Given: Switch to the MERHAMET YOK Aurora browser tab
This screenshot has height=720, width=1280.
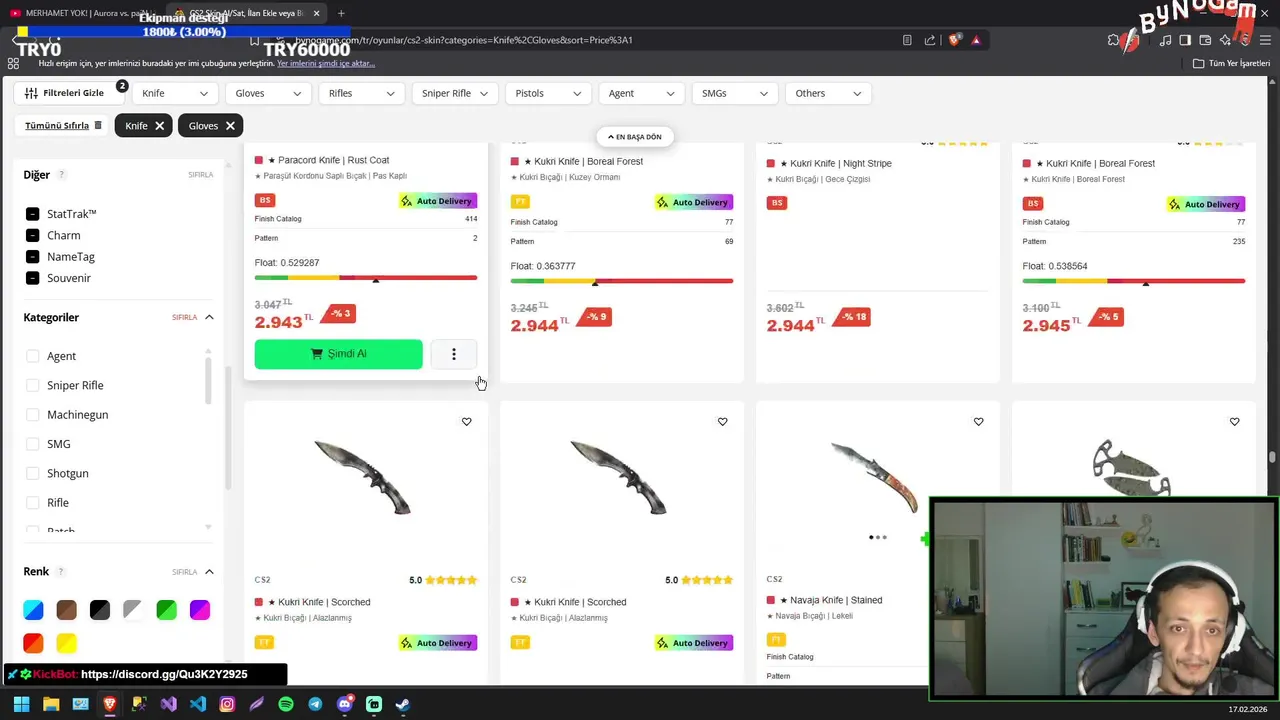Looking at the screenshot, I should (84, 13).
